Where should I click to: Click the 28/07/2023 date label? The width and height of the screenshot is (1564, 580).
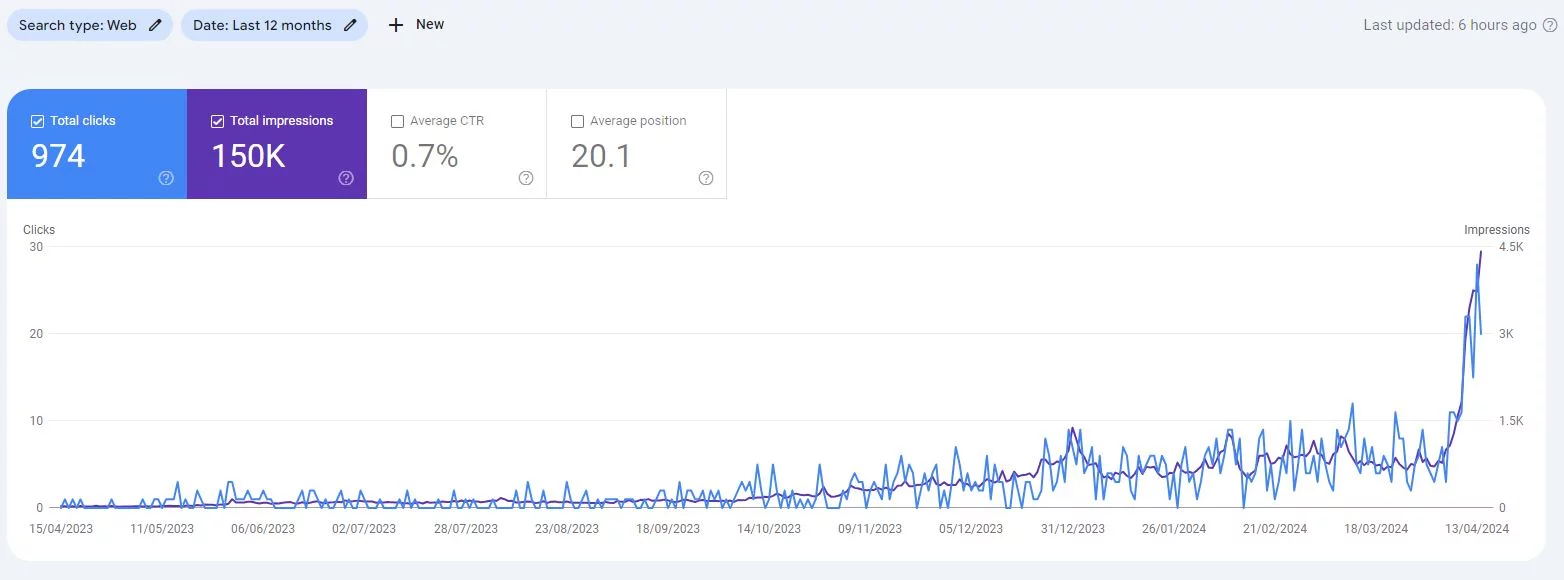point(466,529)
